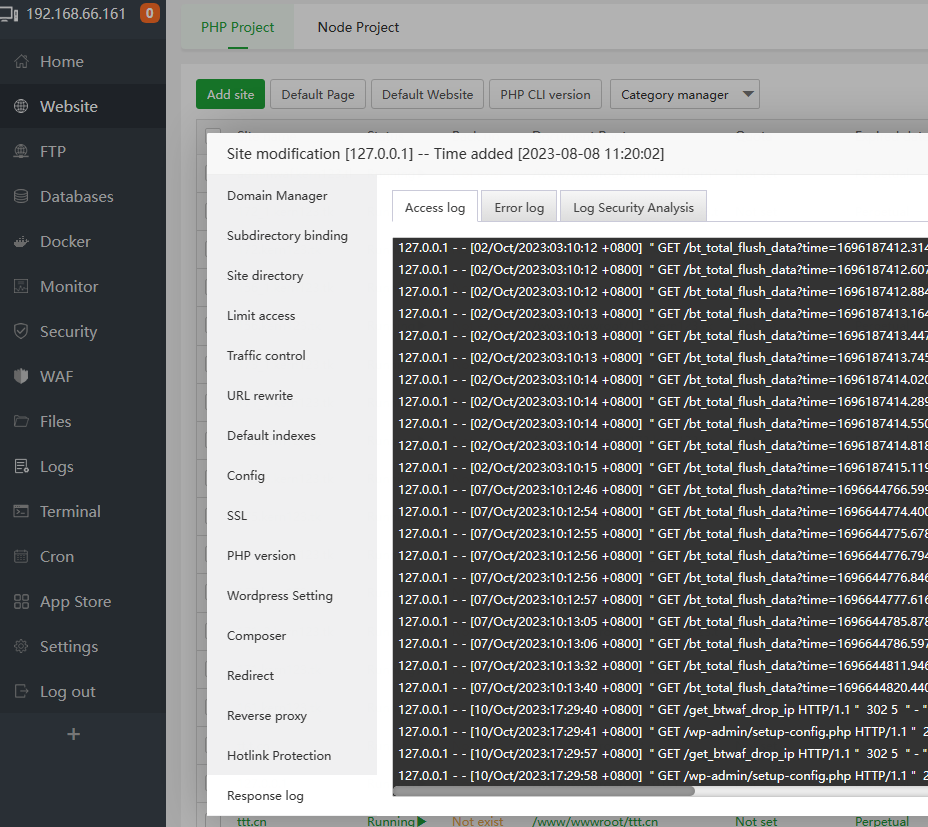Image resolution: width=928 pixels, height=827 pixels.
Task: Click the Terminal icon
Action: [21, 511]
